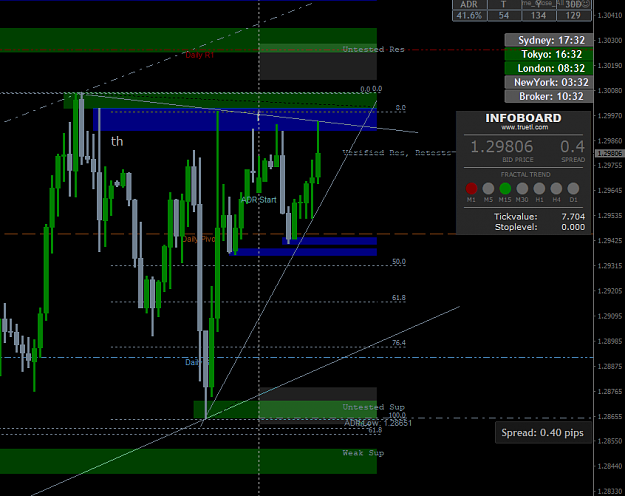Click the INFOBOARD panel title
Screen dimensions: 625x496
(x=523, y=118)
